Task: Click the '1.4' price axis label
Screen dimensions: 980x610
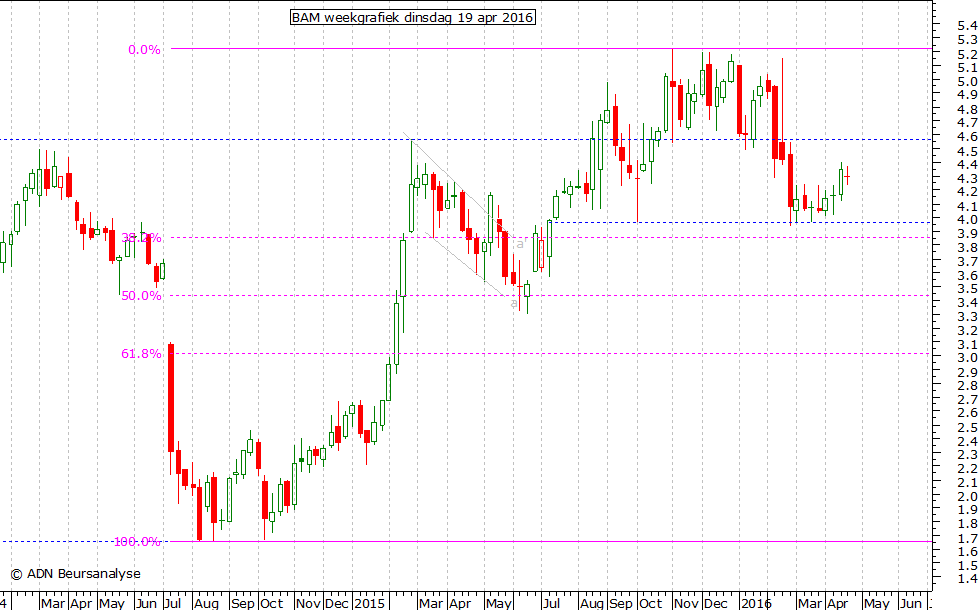Action: pyautogui.click(x=967, y=579)
